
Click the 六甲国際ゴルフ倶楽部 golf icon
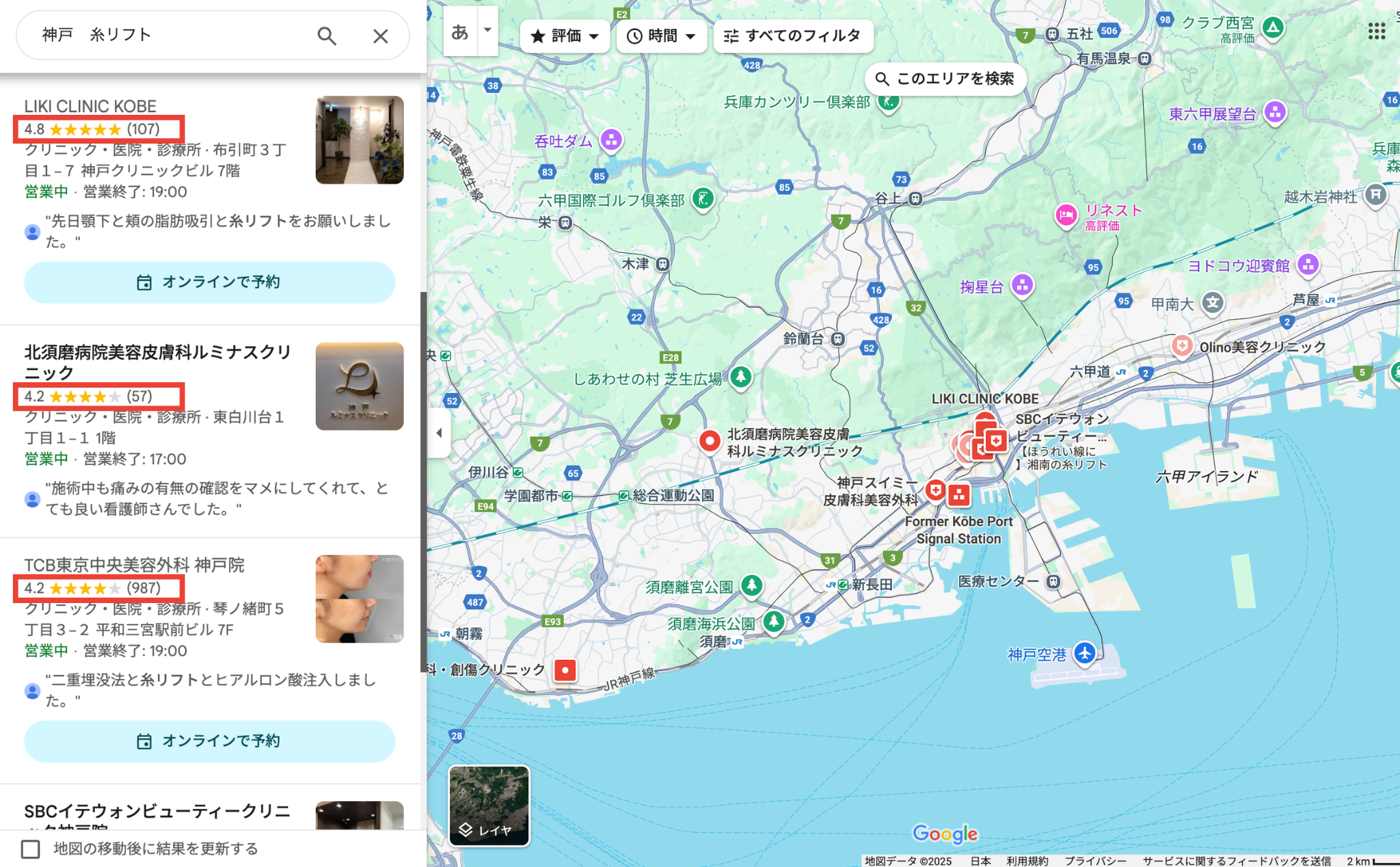[x=703, y=199]
